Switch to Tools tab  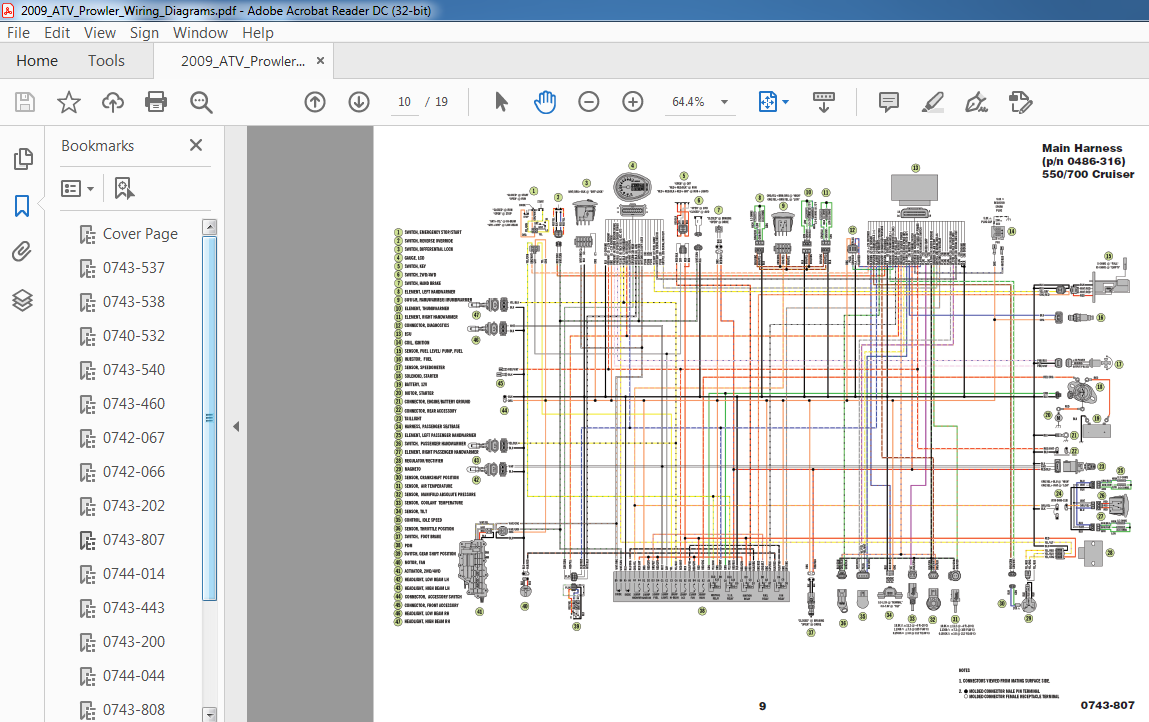(106, 61)
